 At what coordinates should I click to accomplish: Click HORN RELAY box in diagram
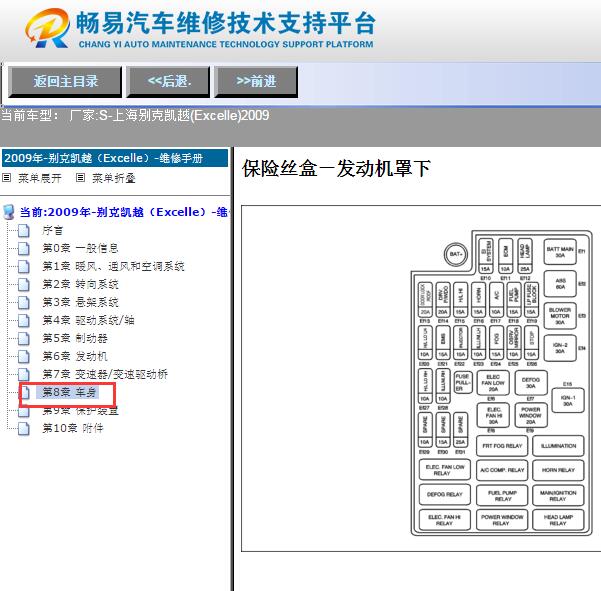558,470
